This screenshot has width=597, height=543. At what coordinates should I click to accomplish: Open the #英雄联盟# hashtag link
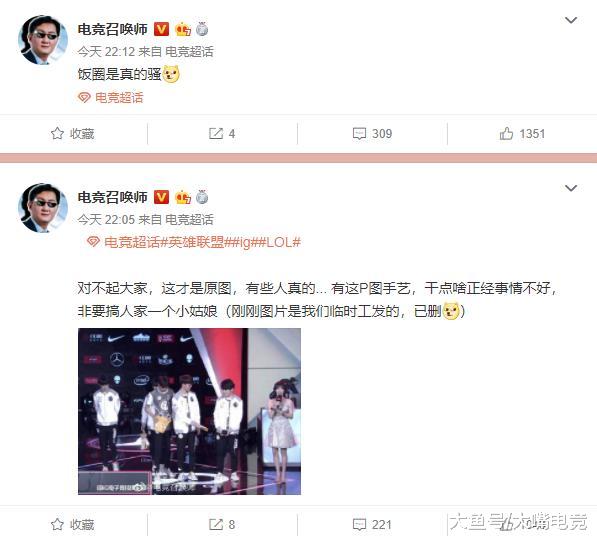(x=194, y=242)
